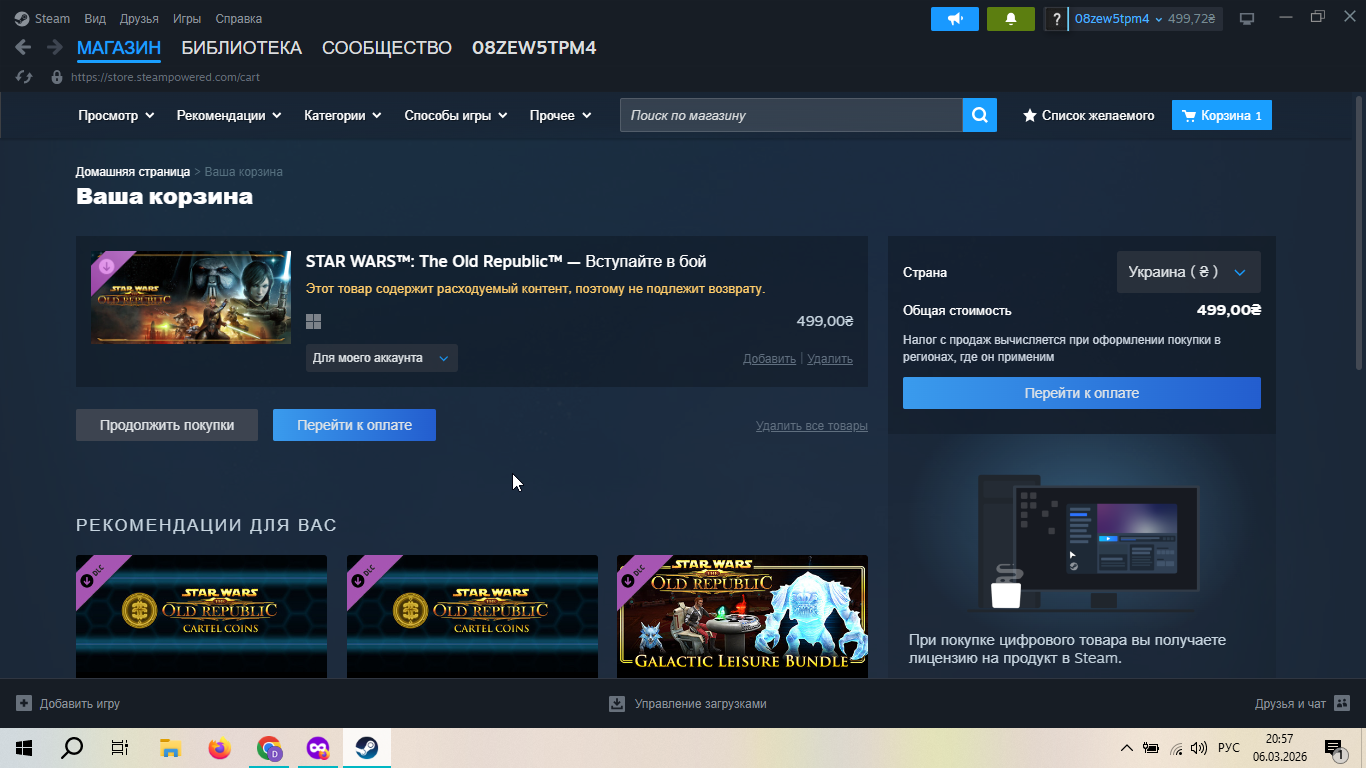
Task: Open the Wishlist (Список желаемого)
Action: click(1088, 115)
